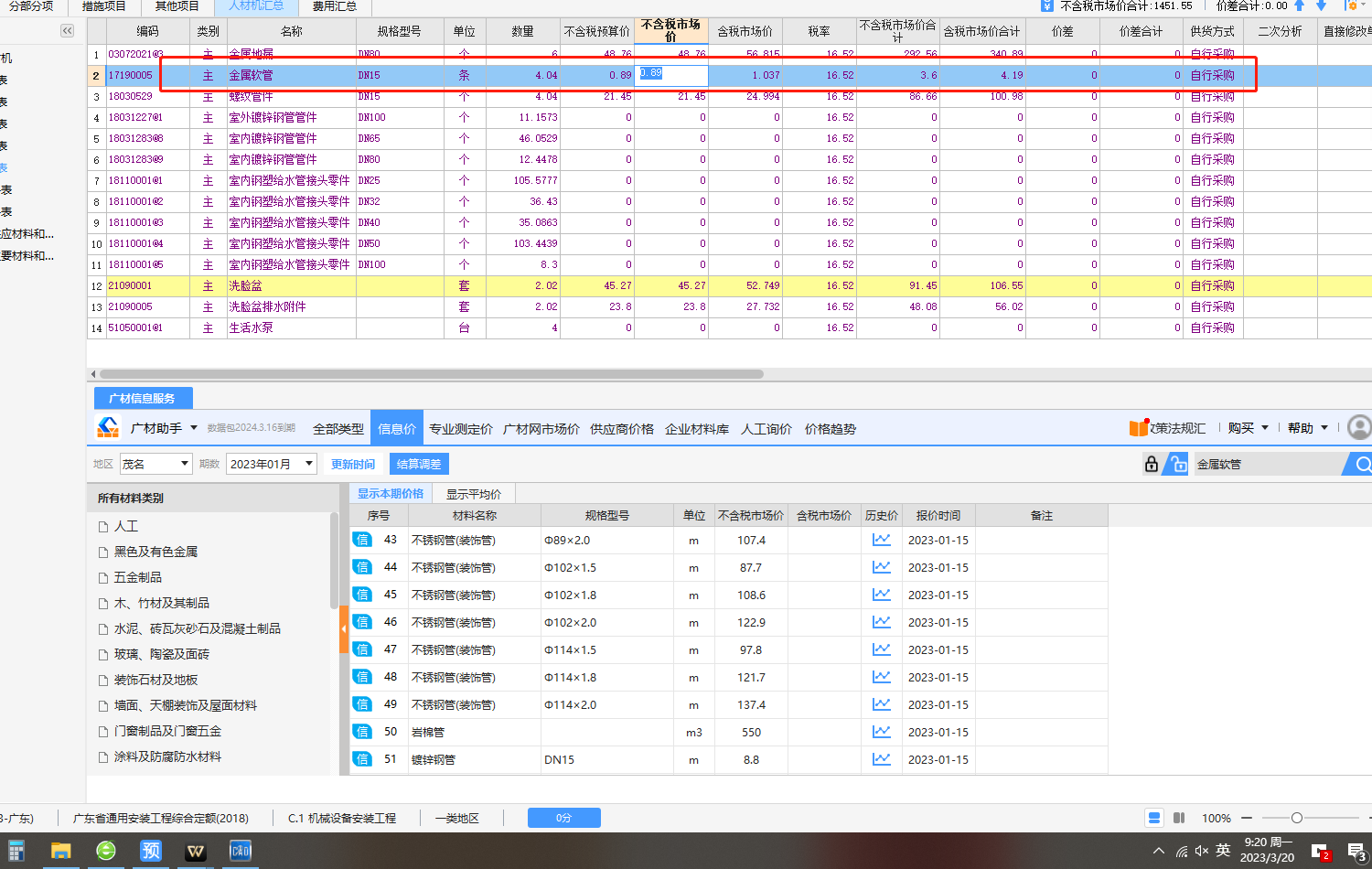Select the side-by-side vertical layout icon in status bar

click(x=1179, y=818)
